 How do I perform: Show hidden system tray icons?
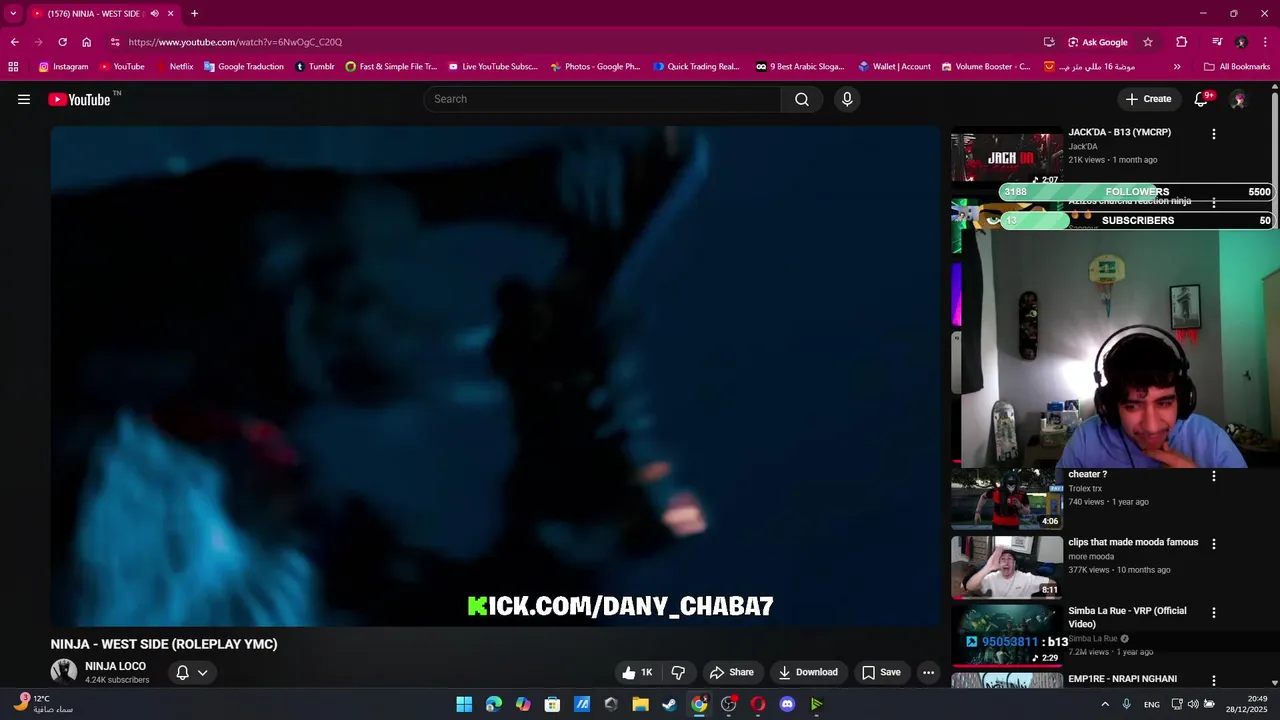tap(1105, 704)
